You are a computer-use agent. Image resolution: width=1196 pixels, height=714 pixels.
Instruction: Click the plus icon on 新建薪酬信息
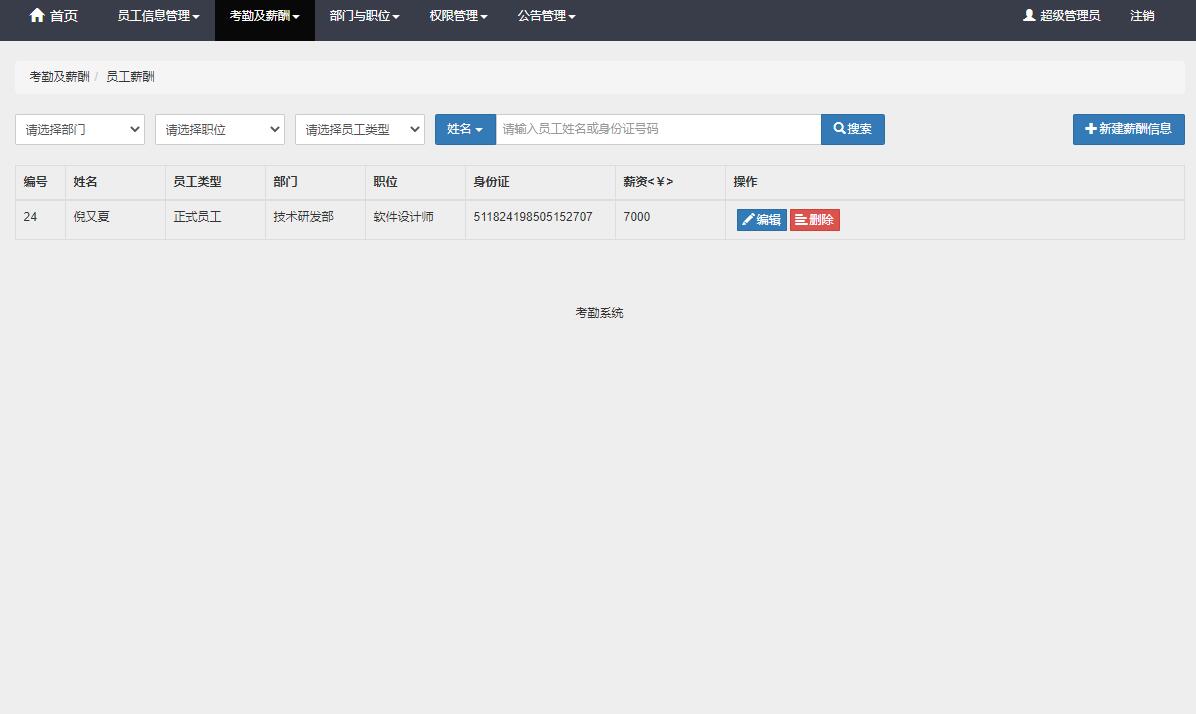pyautogui.click(x=1089, y=128)
